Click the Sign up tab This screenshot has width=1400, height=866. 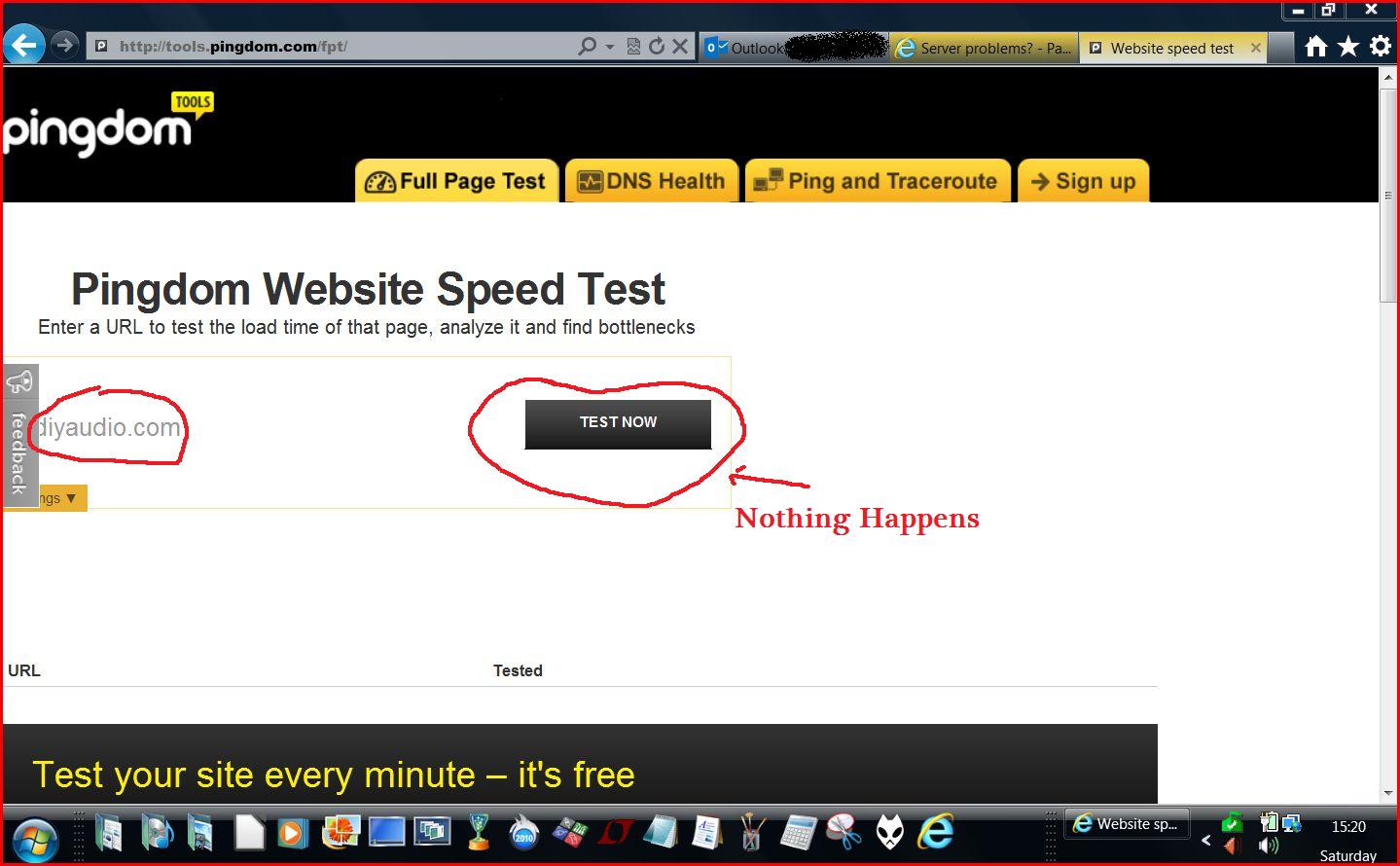(x=1083, y=181)
